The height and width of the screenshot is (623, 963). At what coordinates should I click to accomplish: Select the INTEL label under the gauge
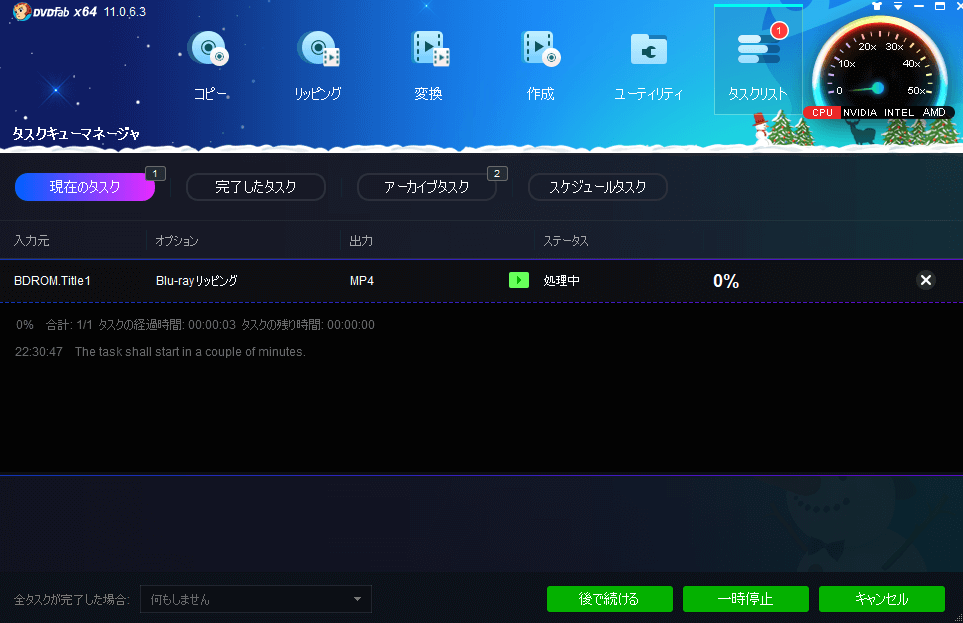tap(899, 112)
